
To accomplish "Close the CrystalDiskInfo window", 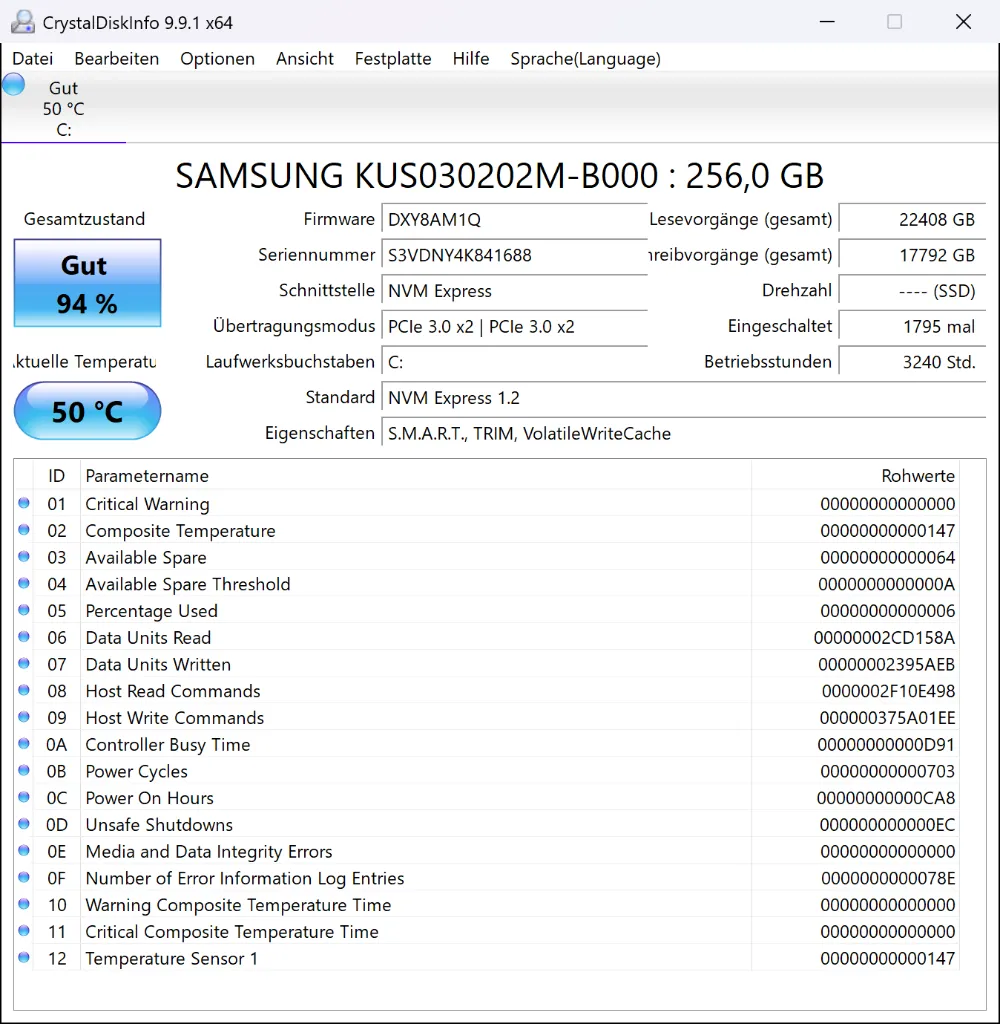I will point(963,22).
